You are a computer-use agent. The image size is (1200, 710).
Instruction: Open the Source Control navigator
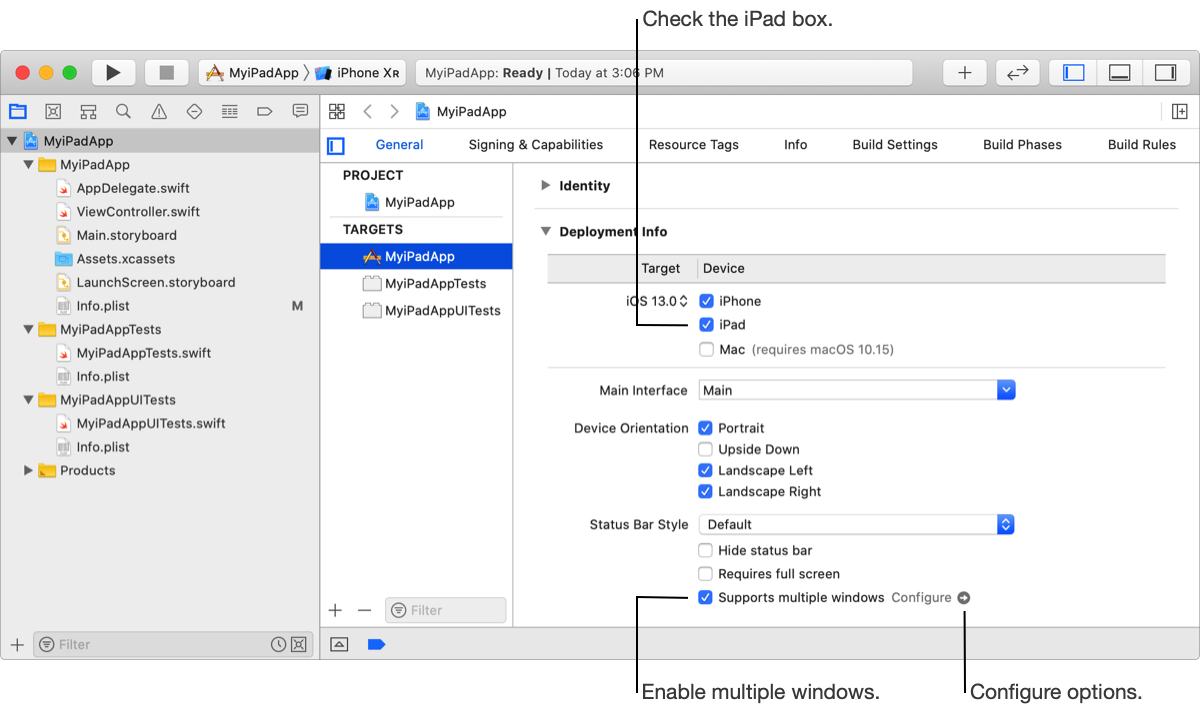click(x=53, y=111)
